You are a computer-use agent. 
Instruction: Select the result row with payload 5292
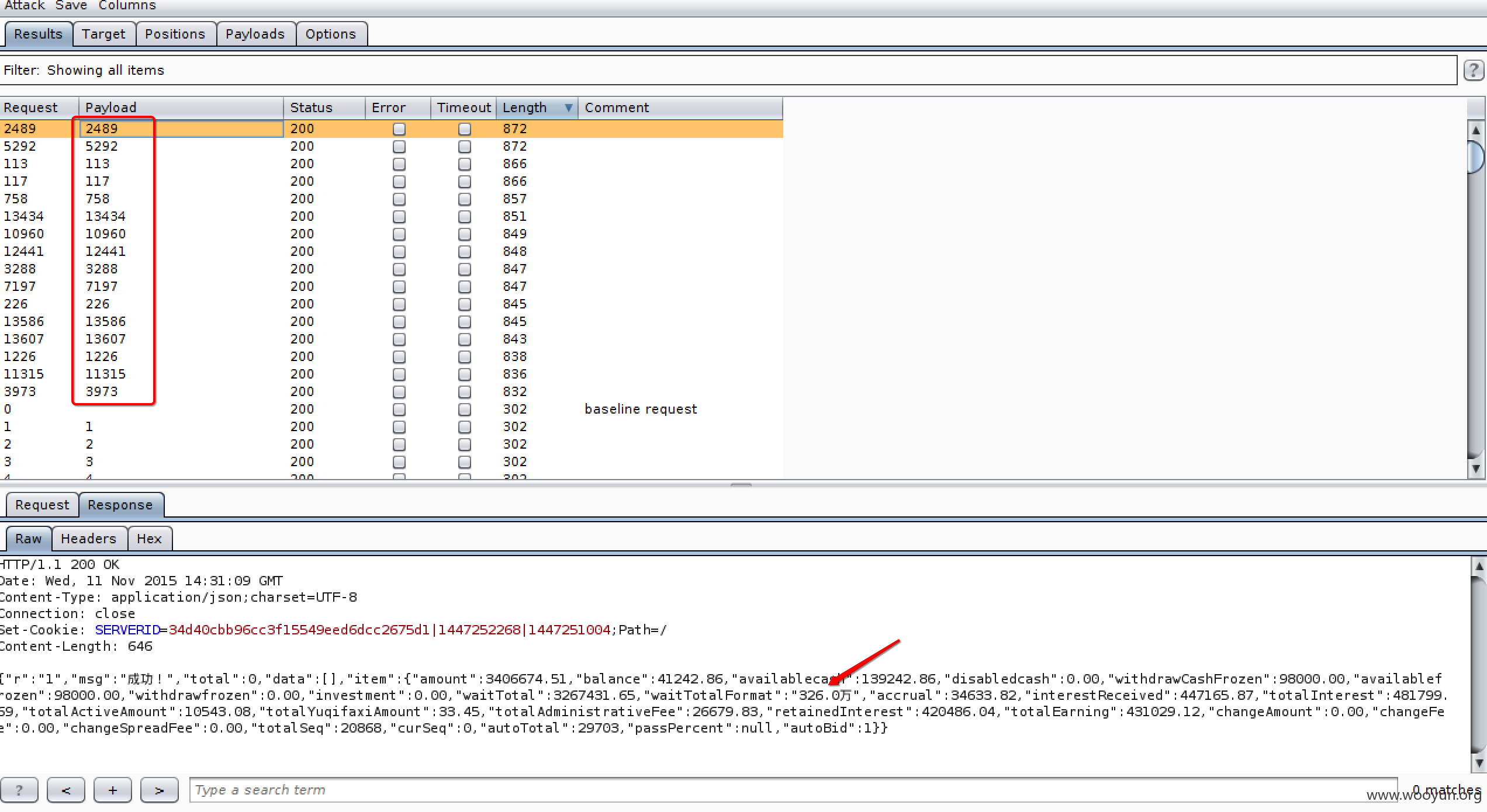[x=391, y=147]
